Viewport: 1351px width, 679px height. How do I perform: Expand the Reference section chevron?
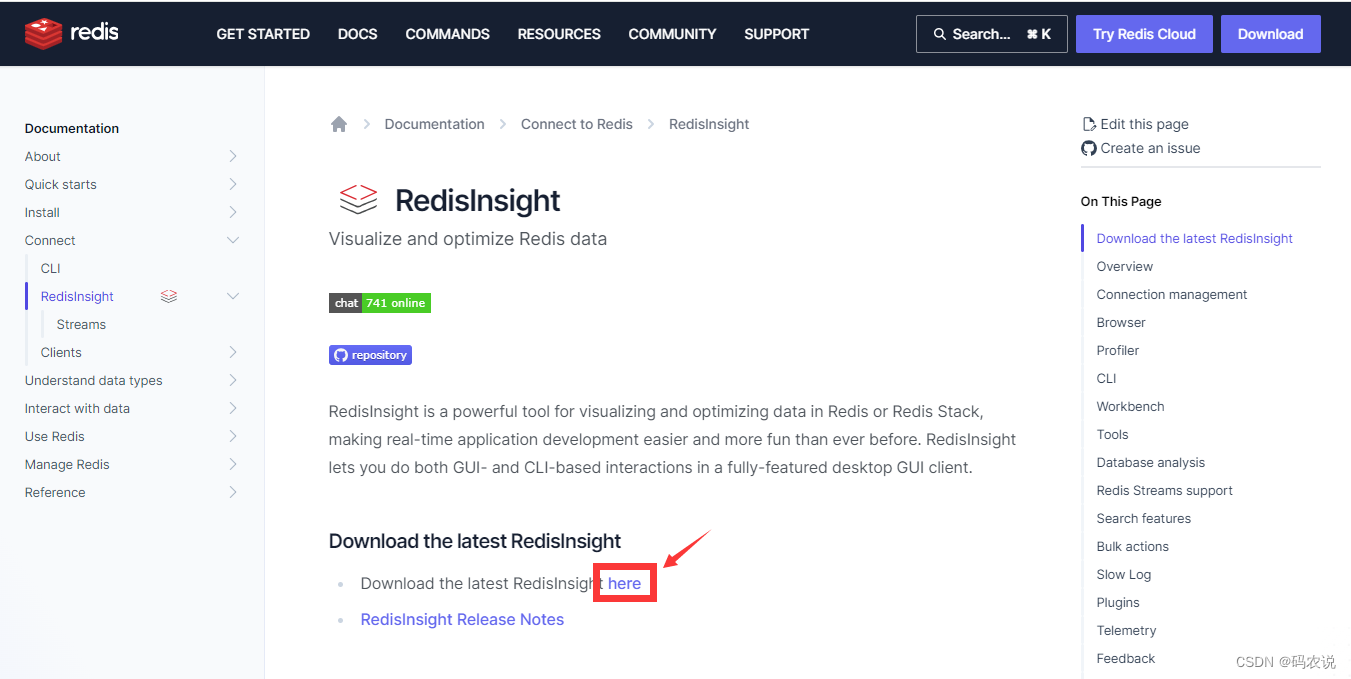[x=233, y=492]
